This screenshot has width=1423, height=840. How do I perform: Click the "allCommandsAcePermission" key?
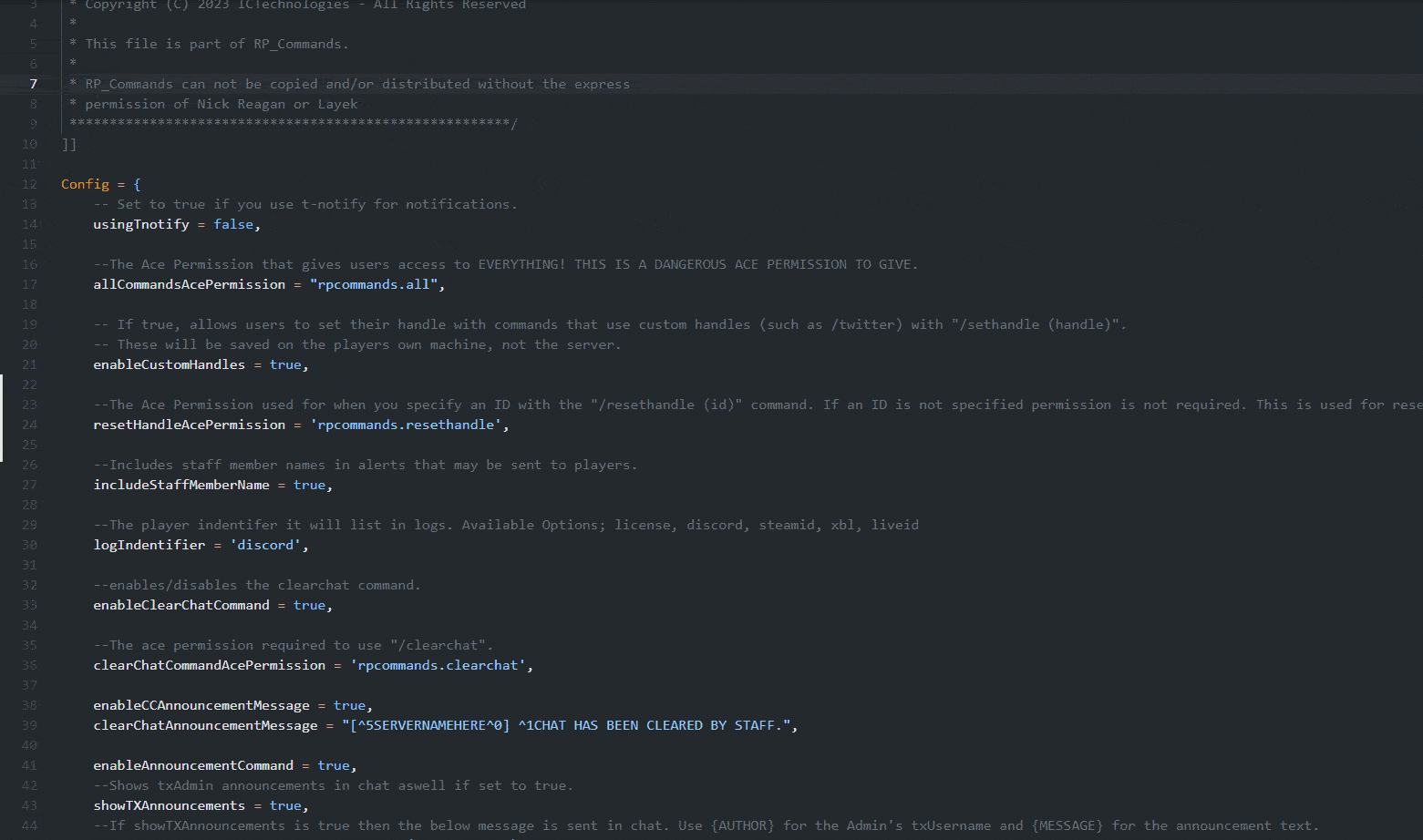pos(190,284)
